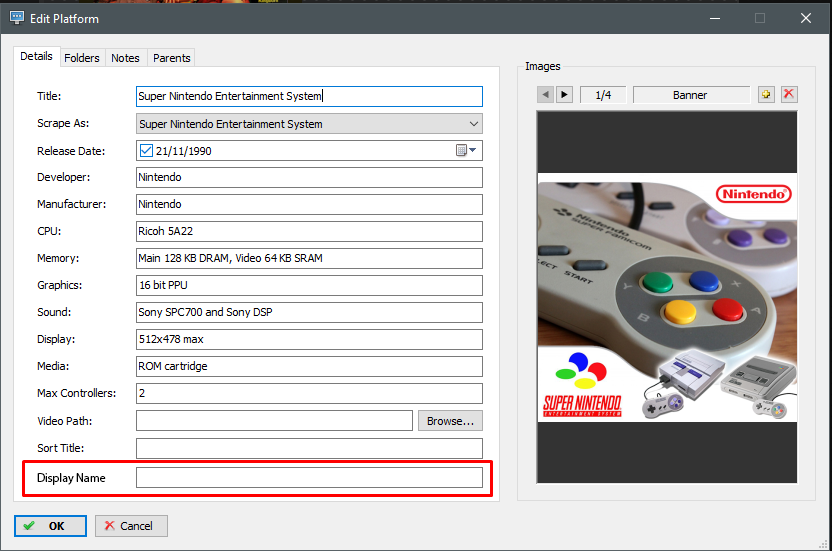
Task: Click the Cancel button
Action: (x=131, y=526)
